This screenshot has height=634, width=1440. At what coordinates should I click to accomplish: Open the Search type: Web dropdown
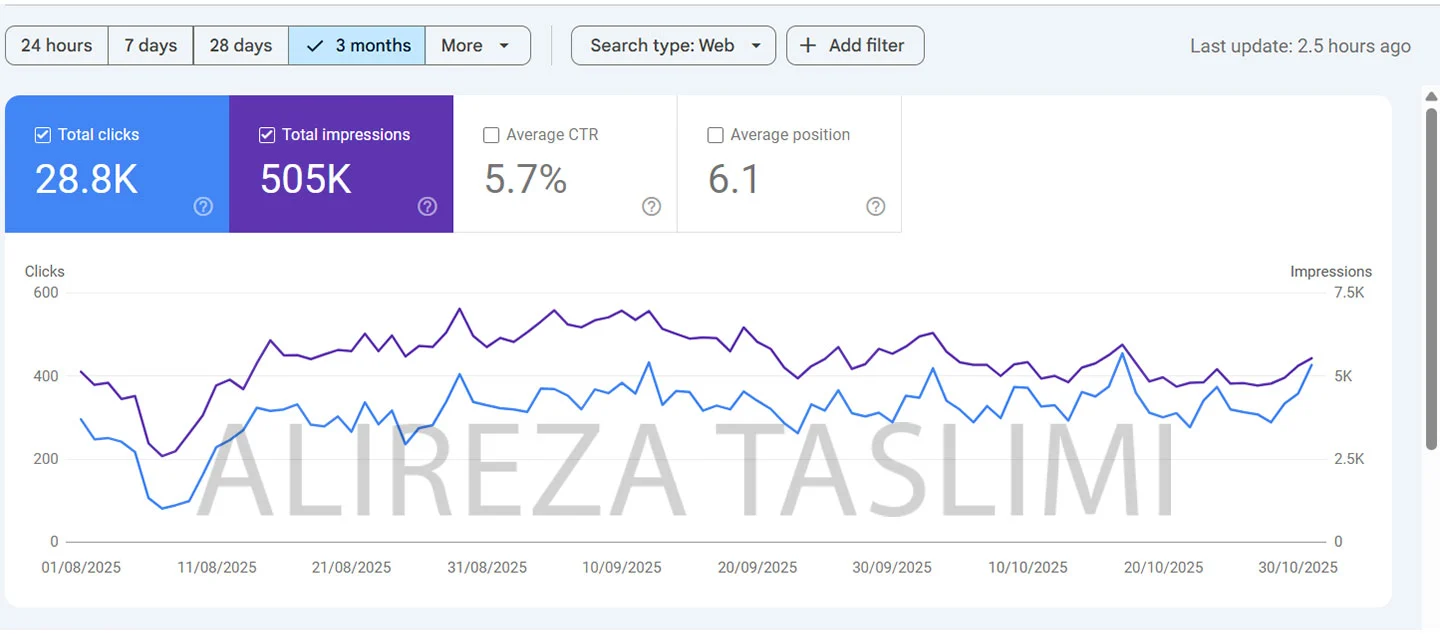pos(673,46)
